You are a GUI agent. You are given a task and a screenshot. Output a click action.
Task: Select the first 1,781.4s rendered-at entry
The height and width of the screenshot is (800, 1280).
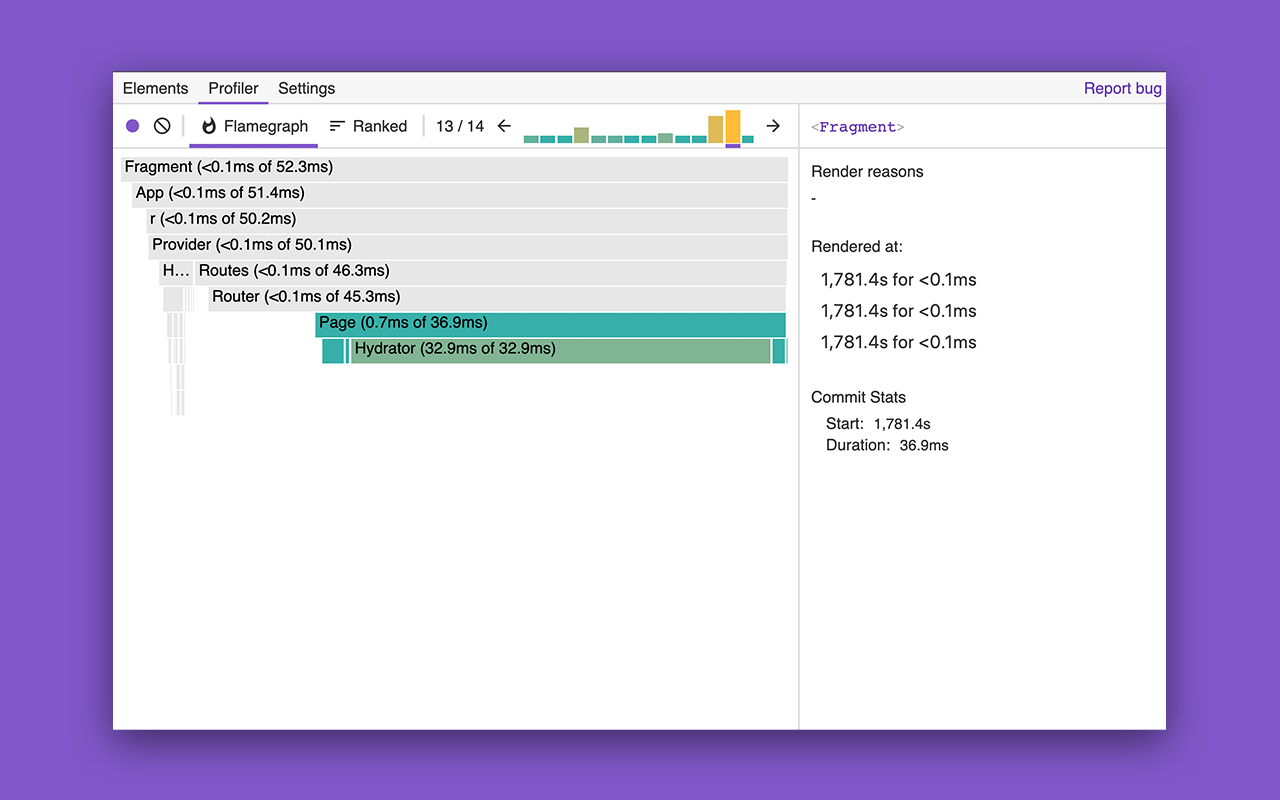(x=897, y=280)
